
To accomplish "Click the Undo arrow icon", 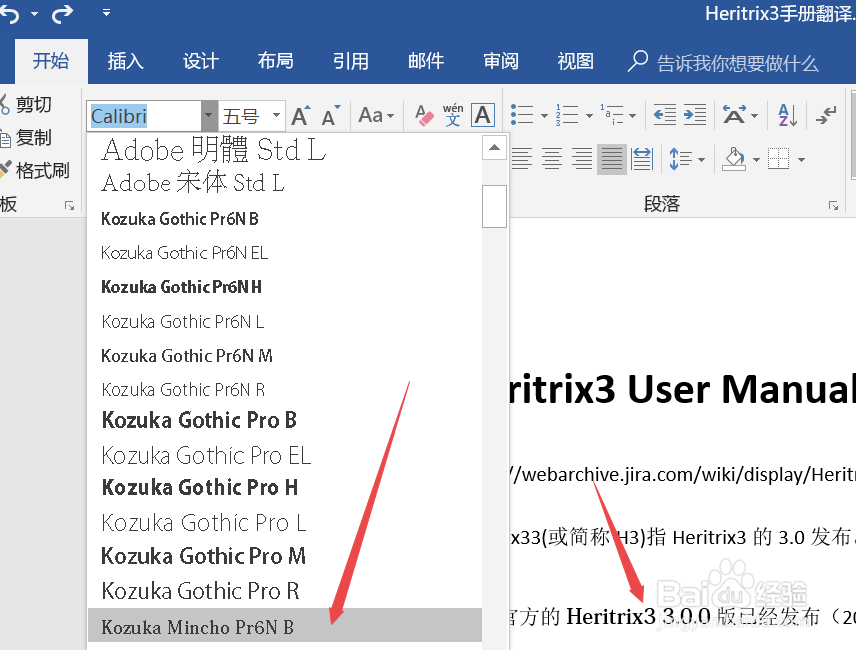I will click(10, 14).
